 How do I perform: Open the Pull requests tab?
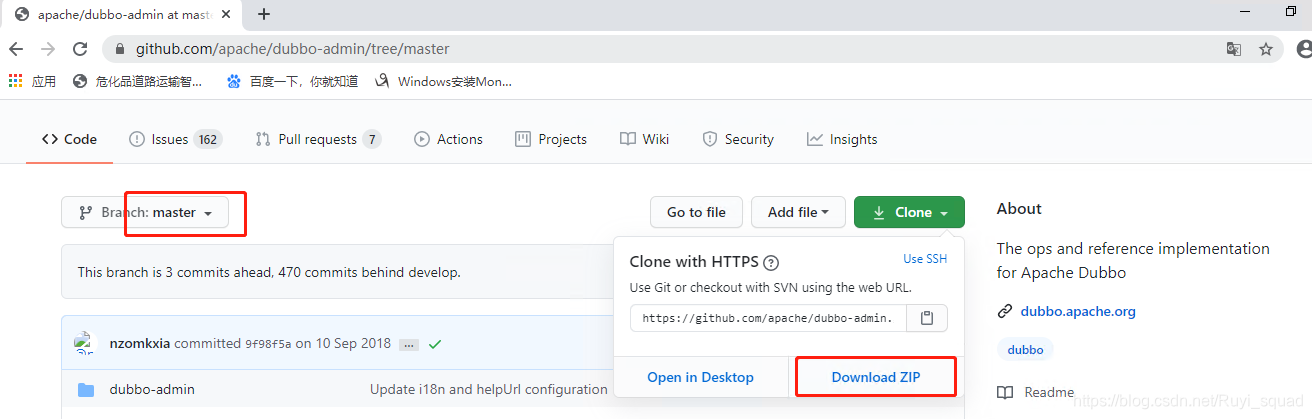pos(318,139)
